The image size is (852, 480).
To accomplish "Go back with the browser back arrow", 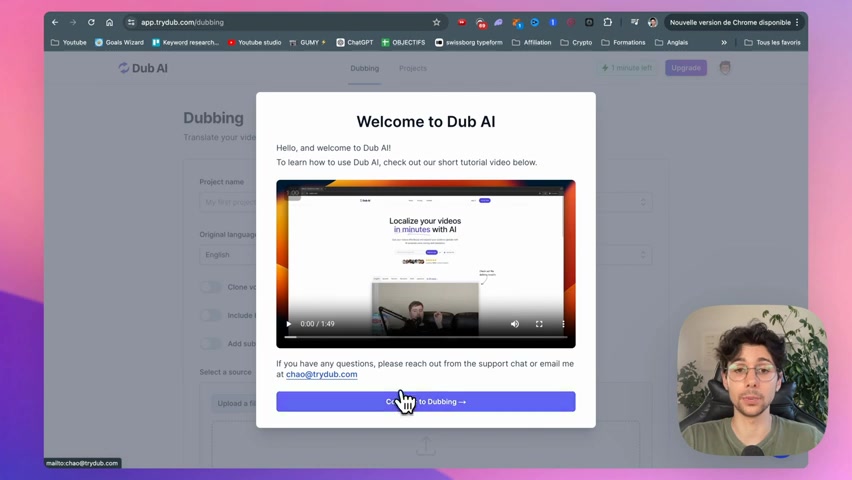I will pyautogui.click(x=55, y=22).
